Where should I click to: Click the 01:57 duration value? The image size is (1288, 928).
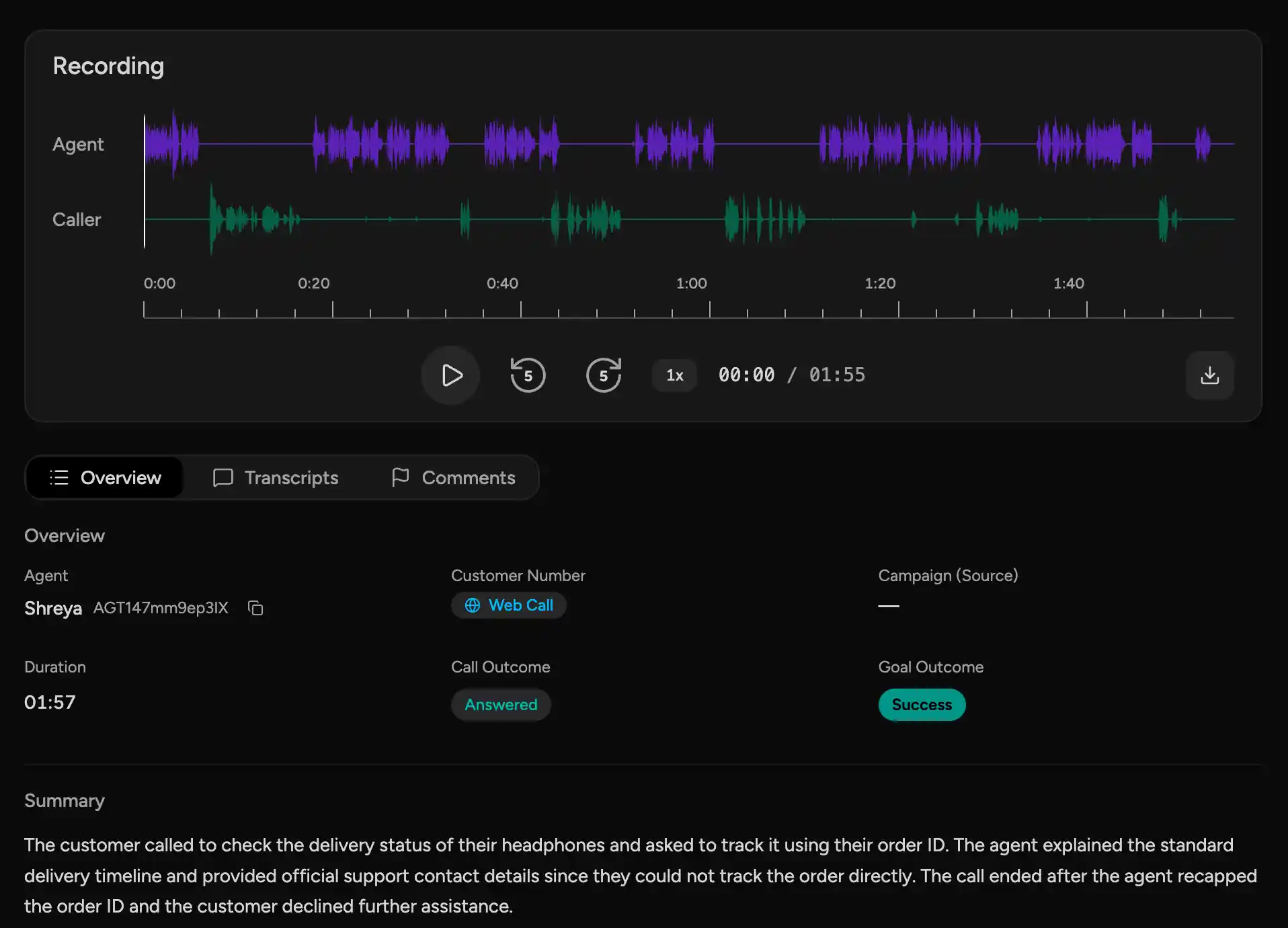point(50,702)
